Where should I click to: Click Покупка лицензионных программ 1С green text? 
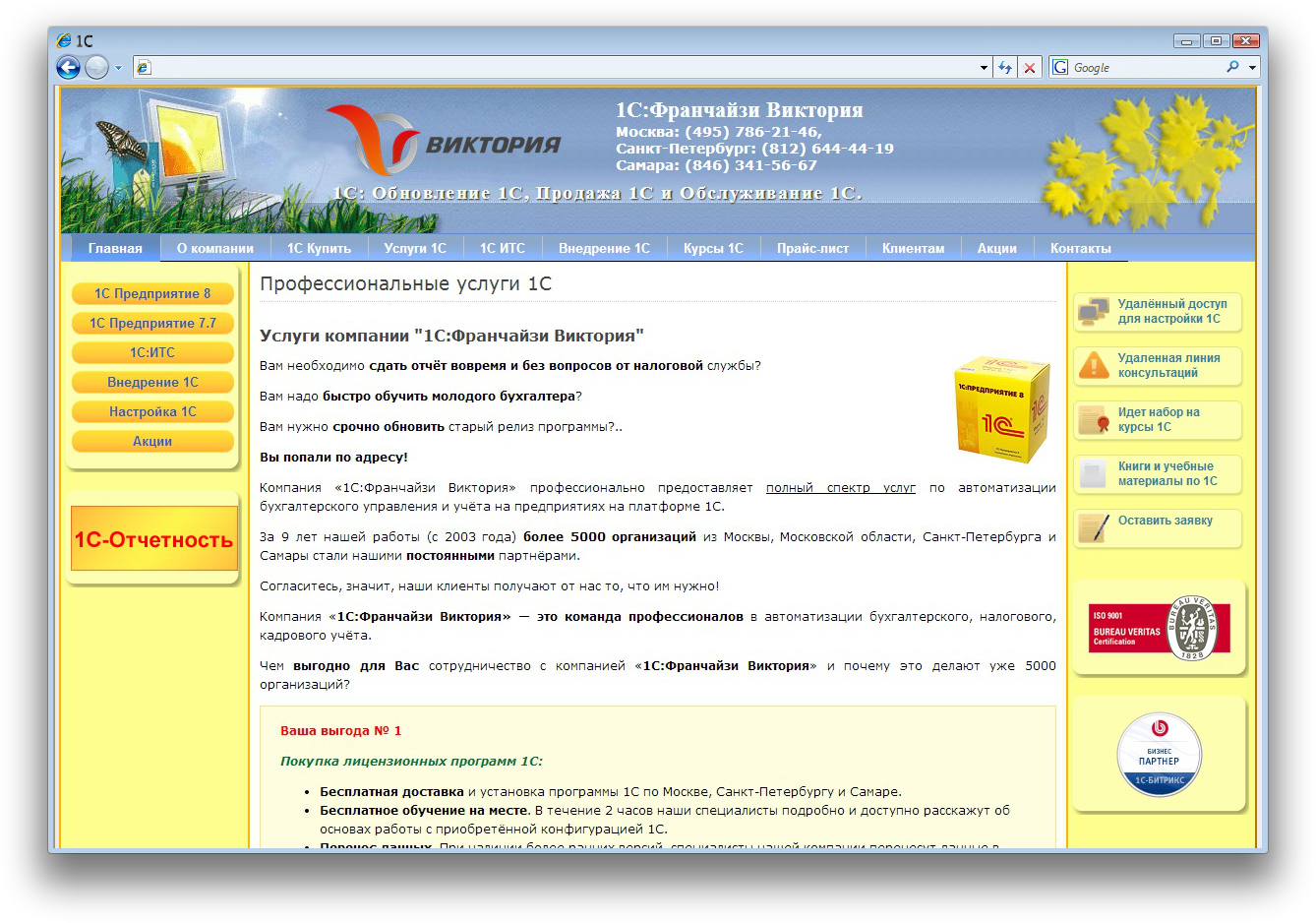[411, 761]
